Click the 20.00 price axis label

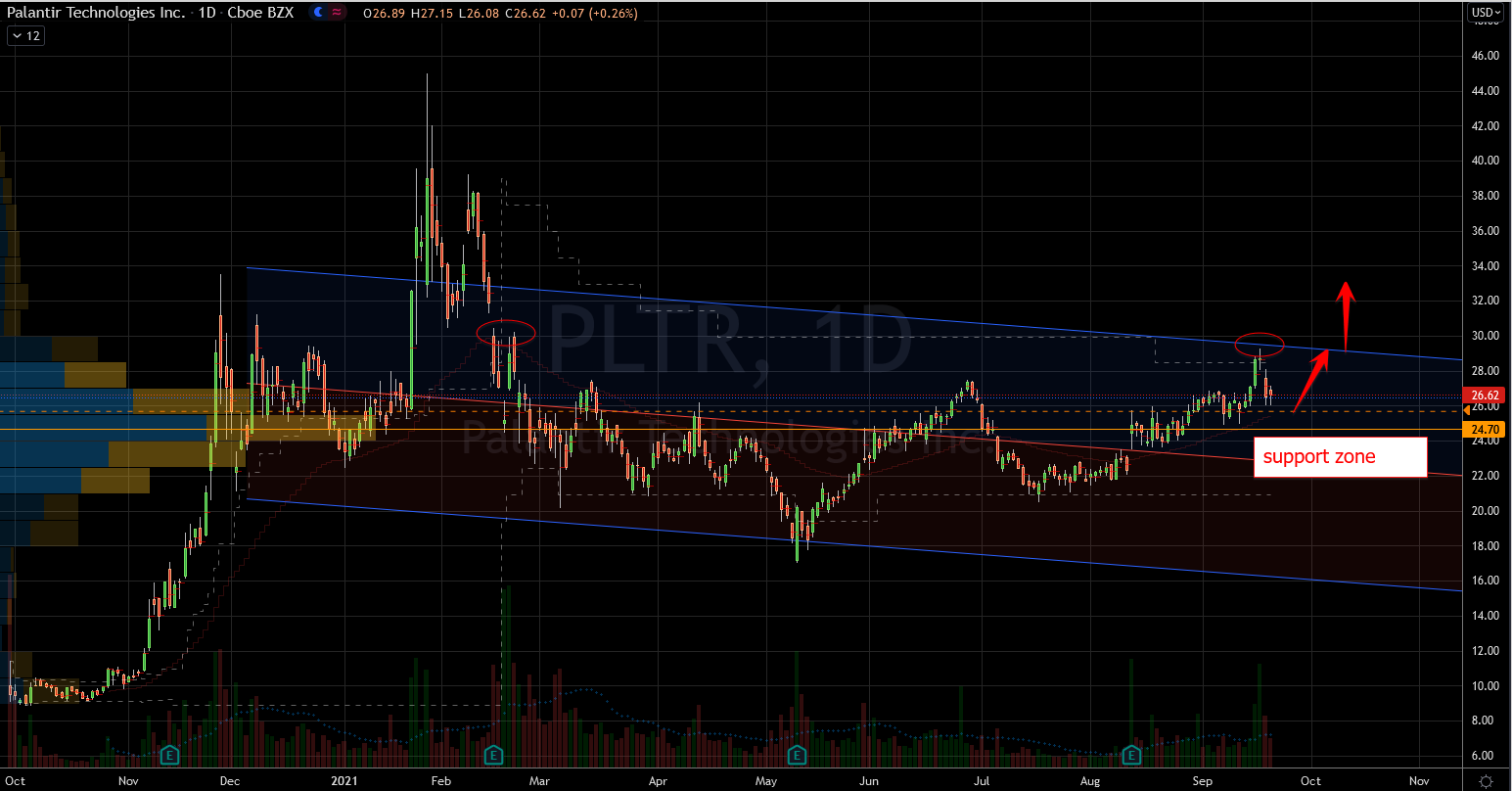pos(1487,511)
